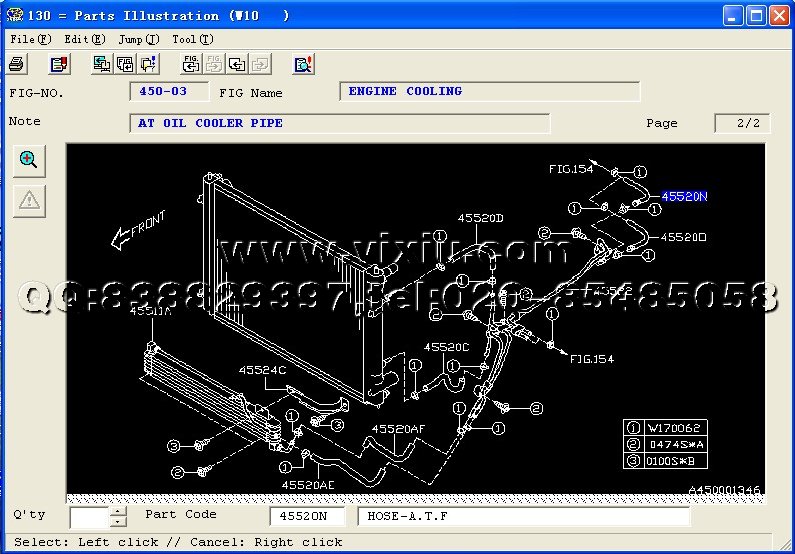Open the Tool menu
This screenshot has width=795, height=554.
coord(192,39)
